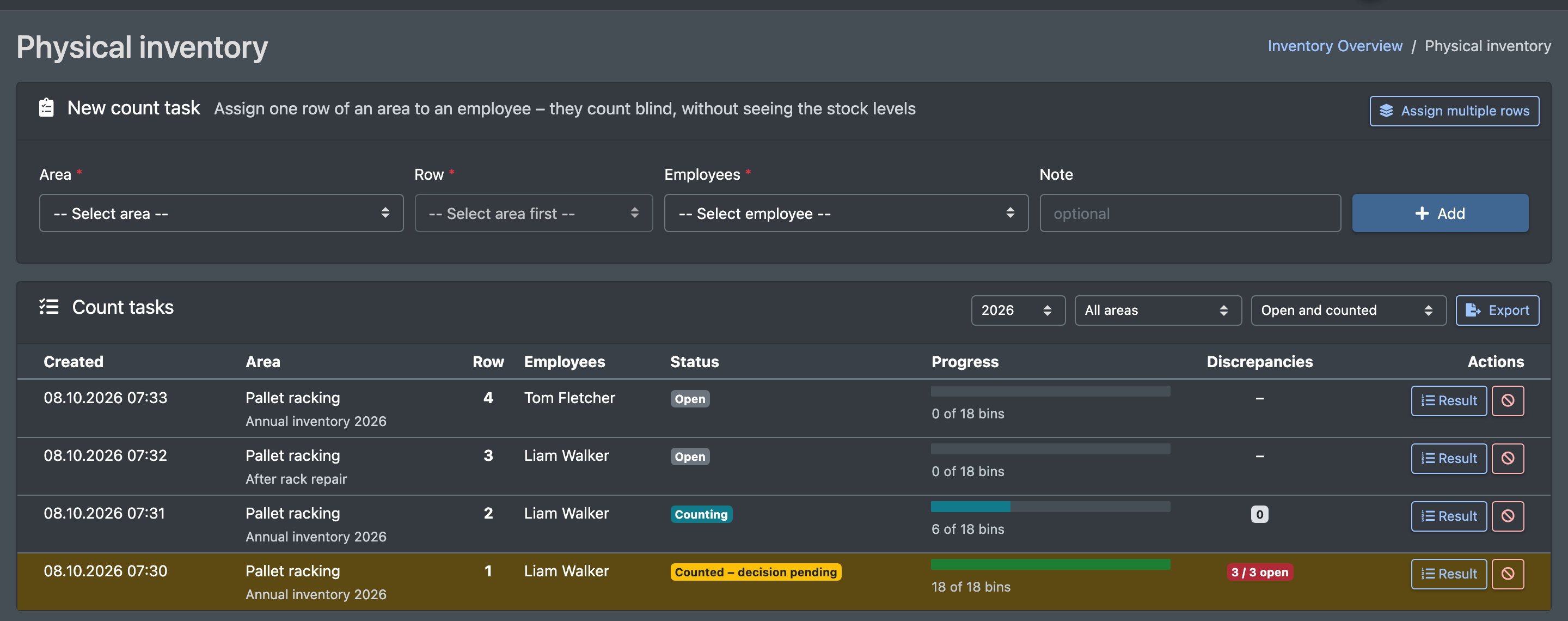Open Result for 'After rack repair' task
This screenshot has width=1568, height=621.
1449,459
